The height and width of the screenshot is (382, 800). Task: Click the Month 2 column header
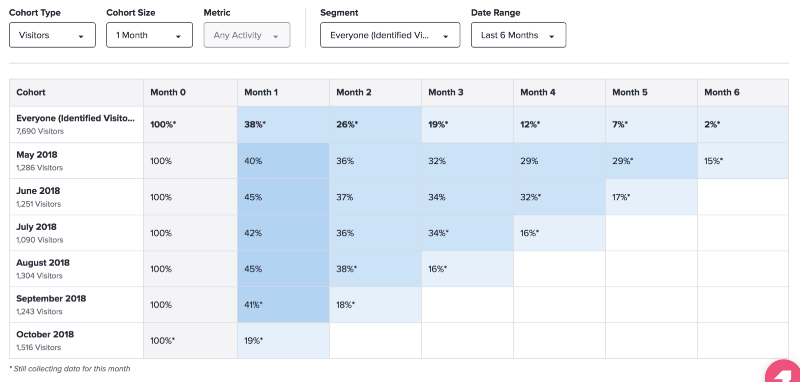pos(376,93)
